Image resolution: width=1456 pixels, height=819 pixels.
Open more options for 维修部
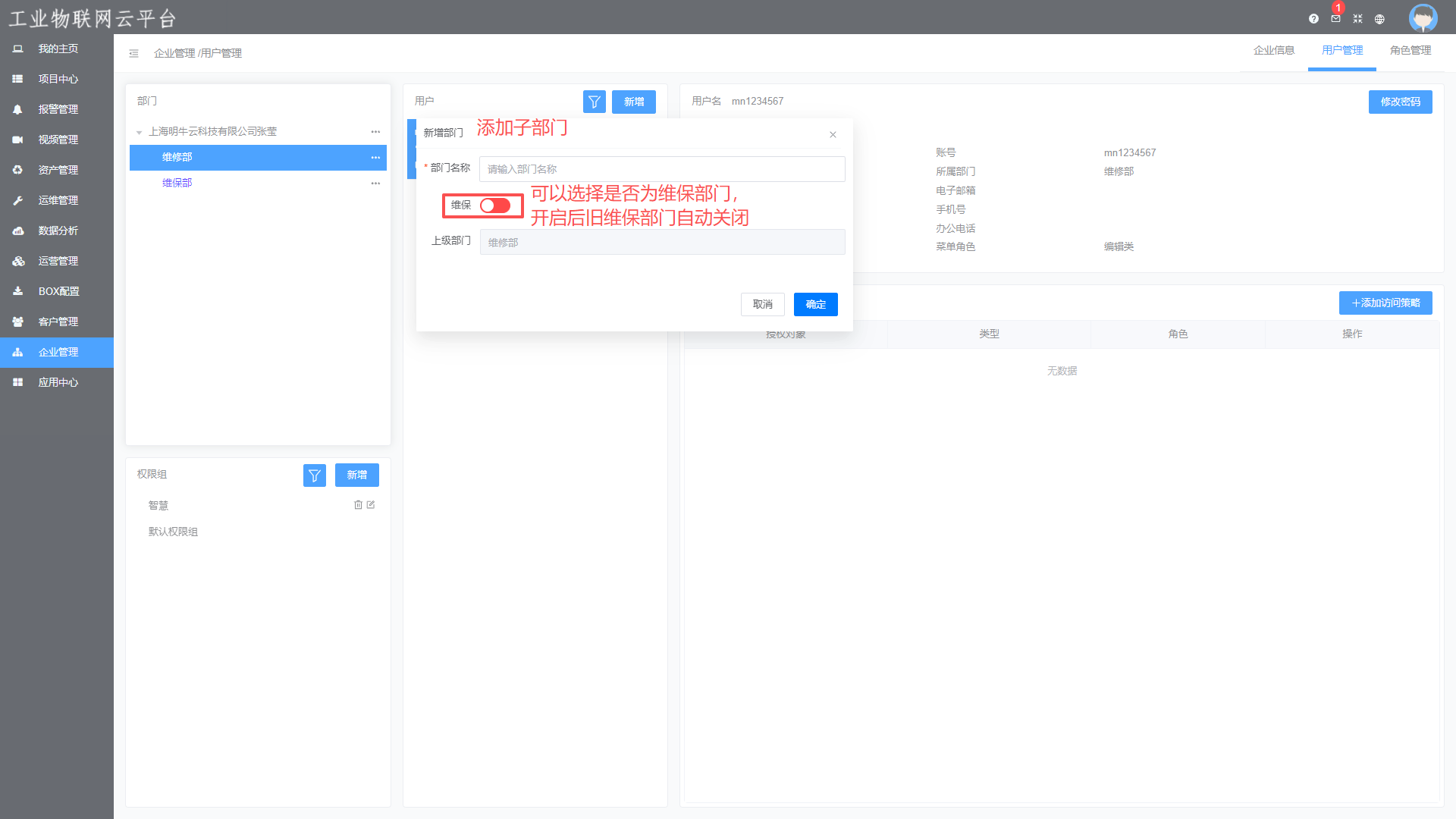coord(375,158)
